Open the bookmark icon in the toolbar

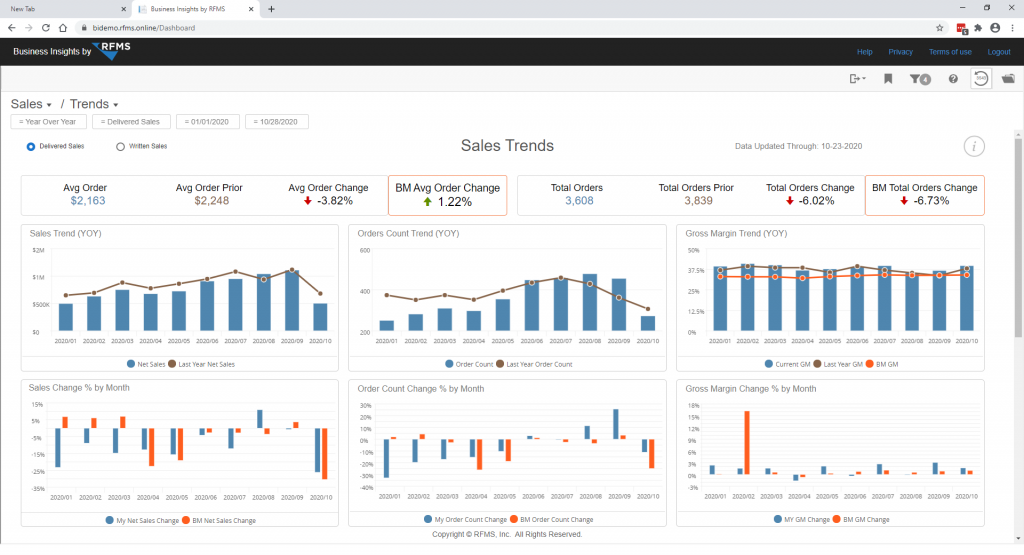point(887,79)
